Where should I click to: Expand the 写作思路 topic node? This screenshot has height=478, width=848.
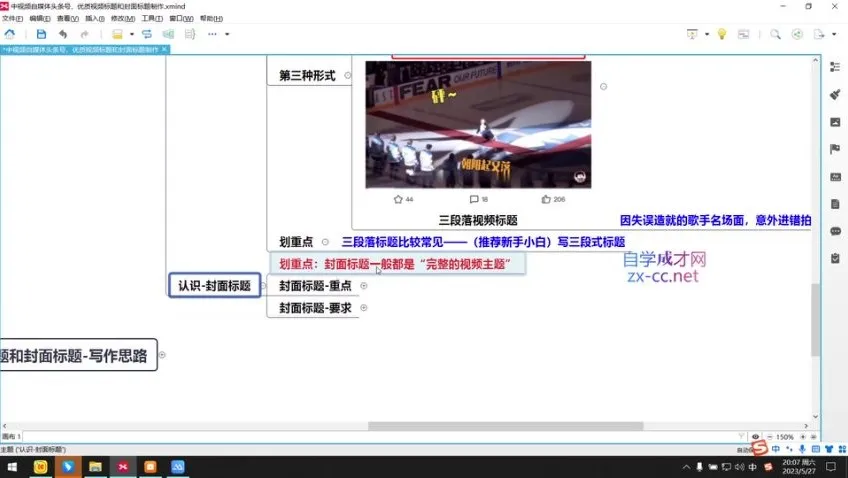pos(162,355)
